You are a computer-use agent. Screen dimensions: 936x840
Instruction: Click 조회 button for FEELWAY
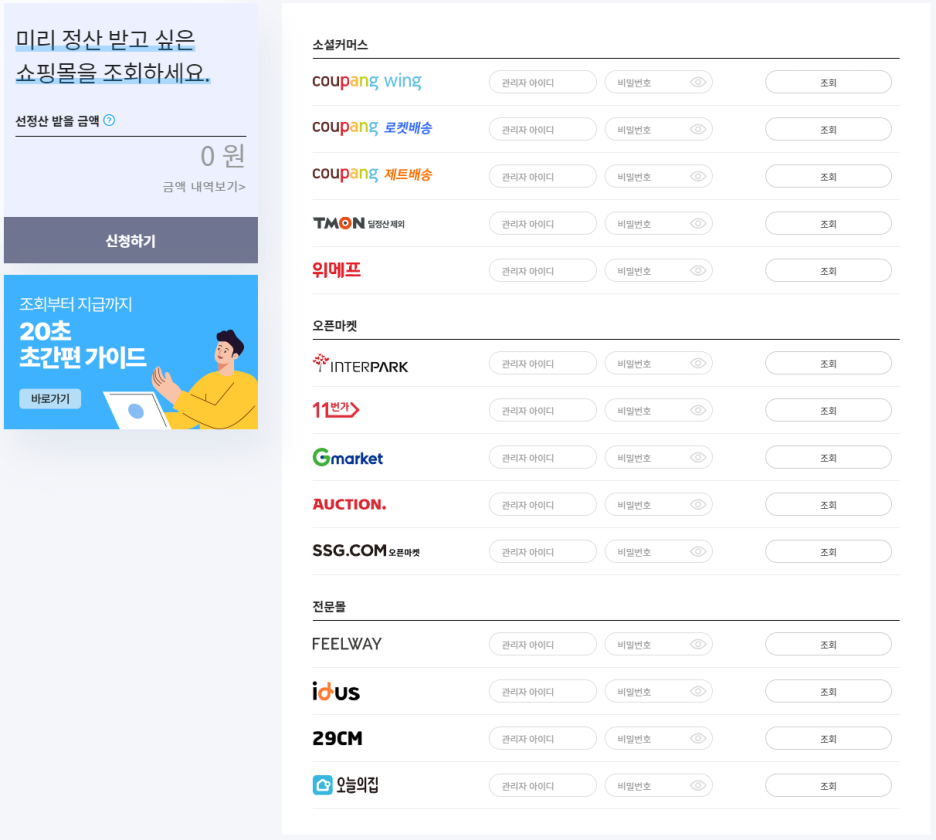(x=828, y=645)
